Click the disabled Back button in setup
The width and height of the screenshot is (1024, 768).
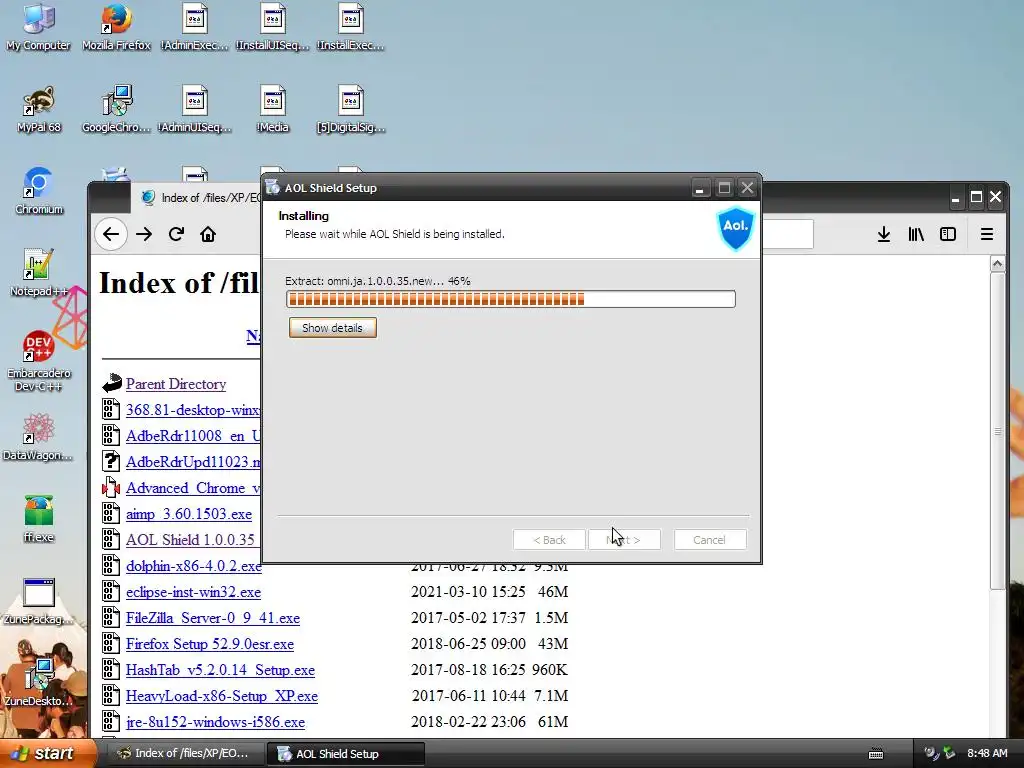coord(549,540)
